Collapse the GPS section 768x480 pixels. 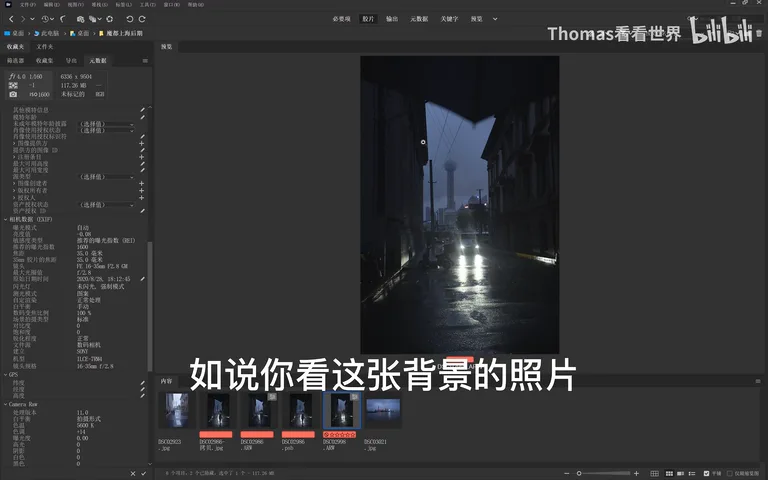point(6,374)
